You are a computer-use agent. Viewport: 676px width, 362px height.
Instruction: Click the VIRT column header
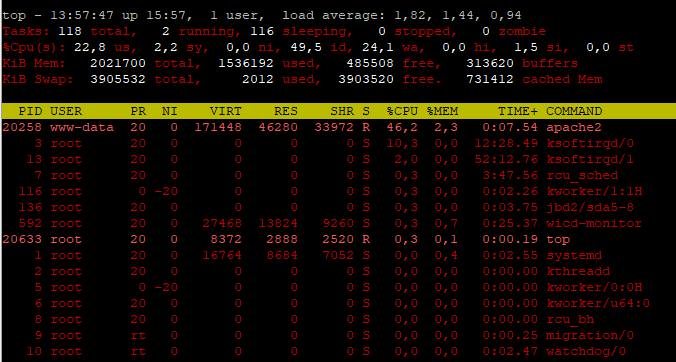click(x=225, y=111)
